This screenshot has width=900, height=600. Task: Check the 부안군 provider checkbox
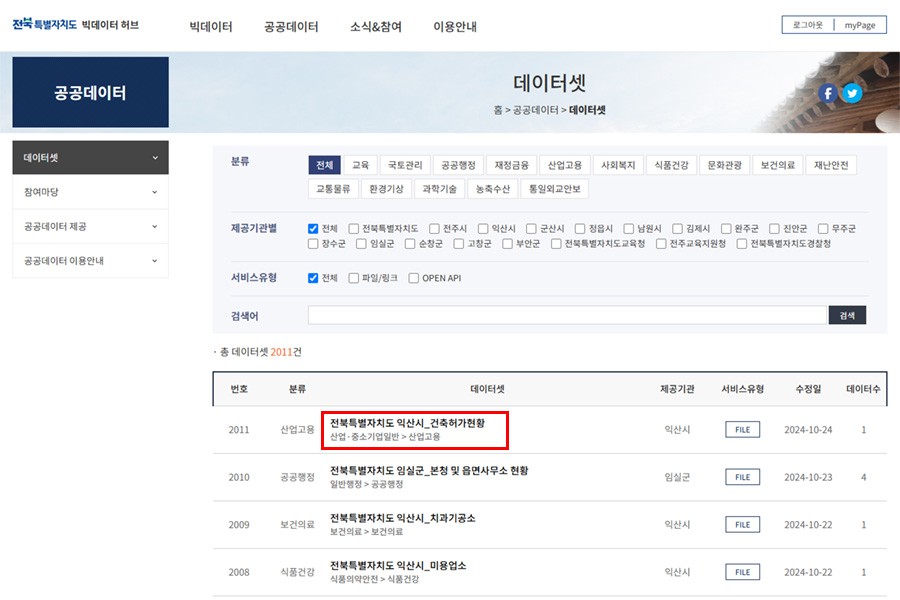pyautogui.click(x=507, y=244)
